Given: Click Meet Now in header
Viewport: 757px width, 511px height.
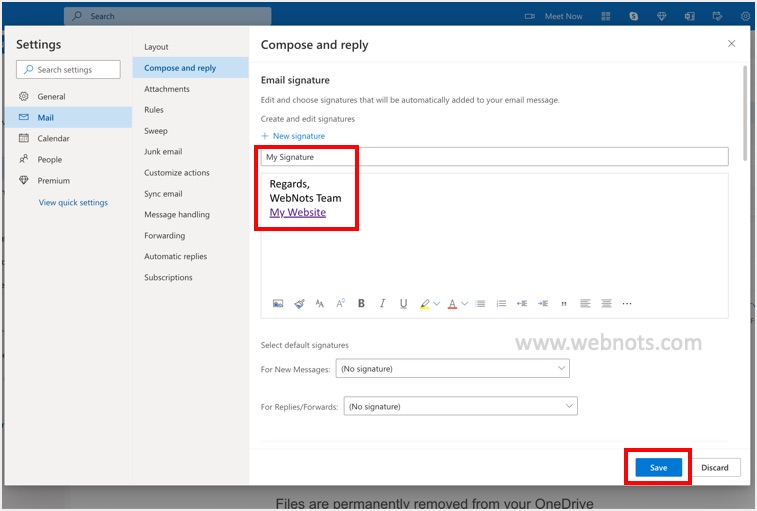Looking at the screenshot, I should (563, 16).
